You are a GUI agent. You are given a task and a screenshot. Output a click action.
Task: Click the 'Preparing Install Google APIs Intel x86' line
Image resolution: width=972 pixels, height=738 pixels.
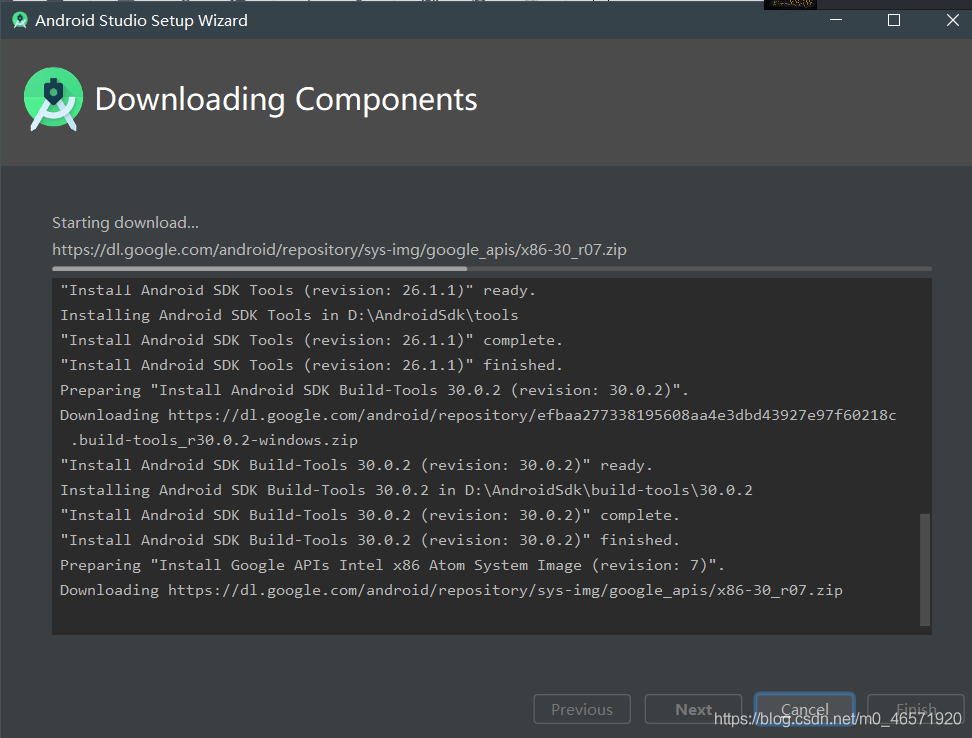tap(392, 565)
